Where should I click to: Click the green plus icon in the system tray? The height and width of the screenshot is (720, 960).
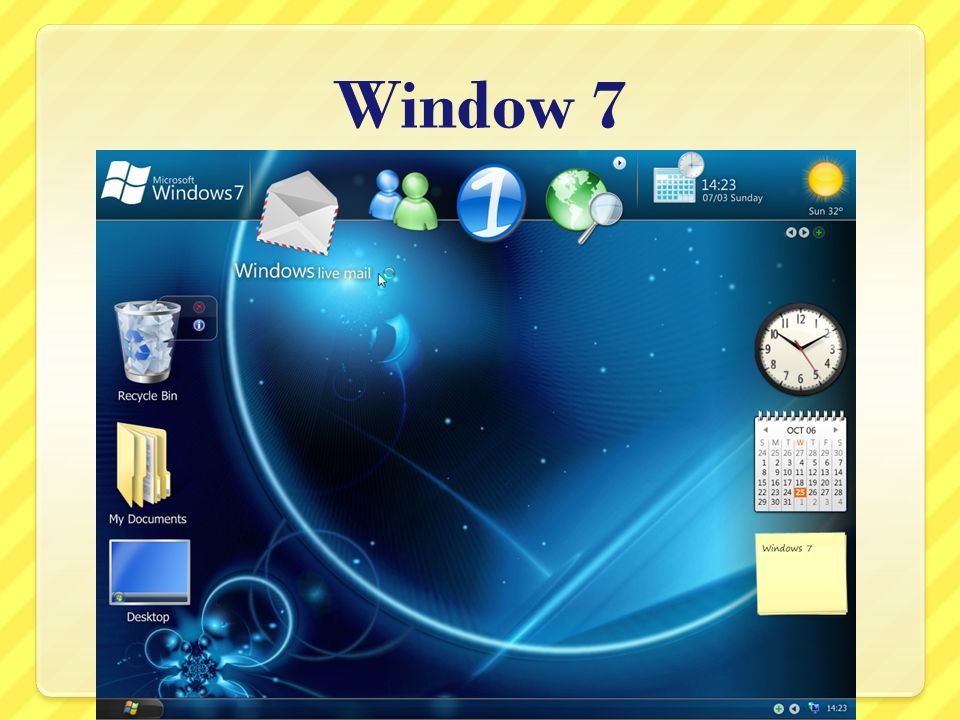click(x=779, y=708)
